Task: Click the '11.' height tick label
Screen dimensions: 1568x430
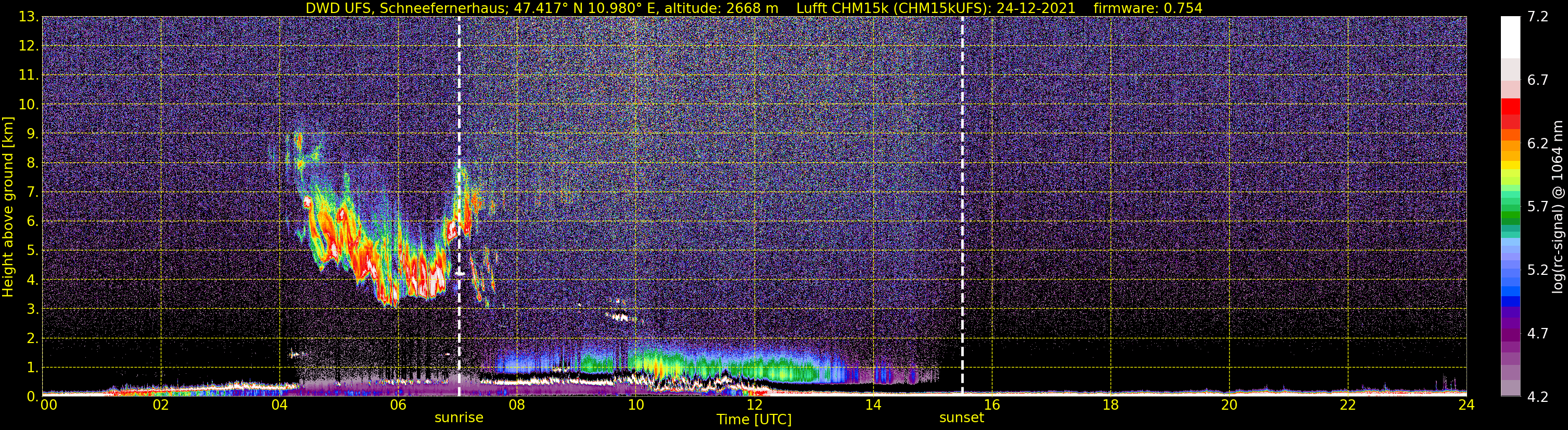Action: click(x=29, y=75)
